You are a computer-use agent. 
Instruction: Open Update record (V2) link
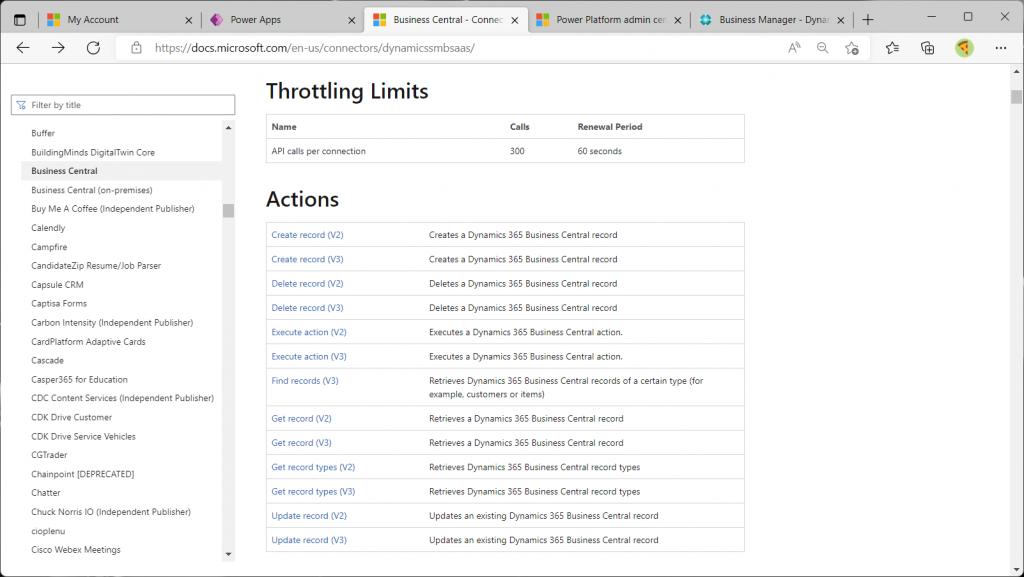tap(309, 516)
